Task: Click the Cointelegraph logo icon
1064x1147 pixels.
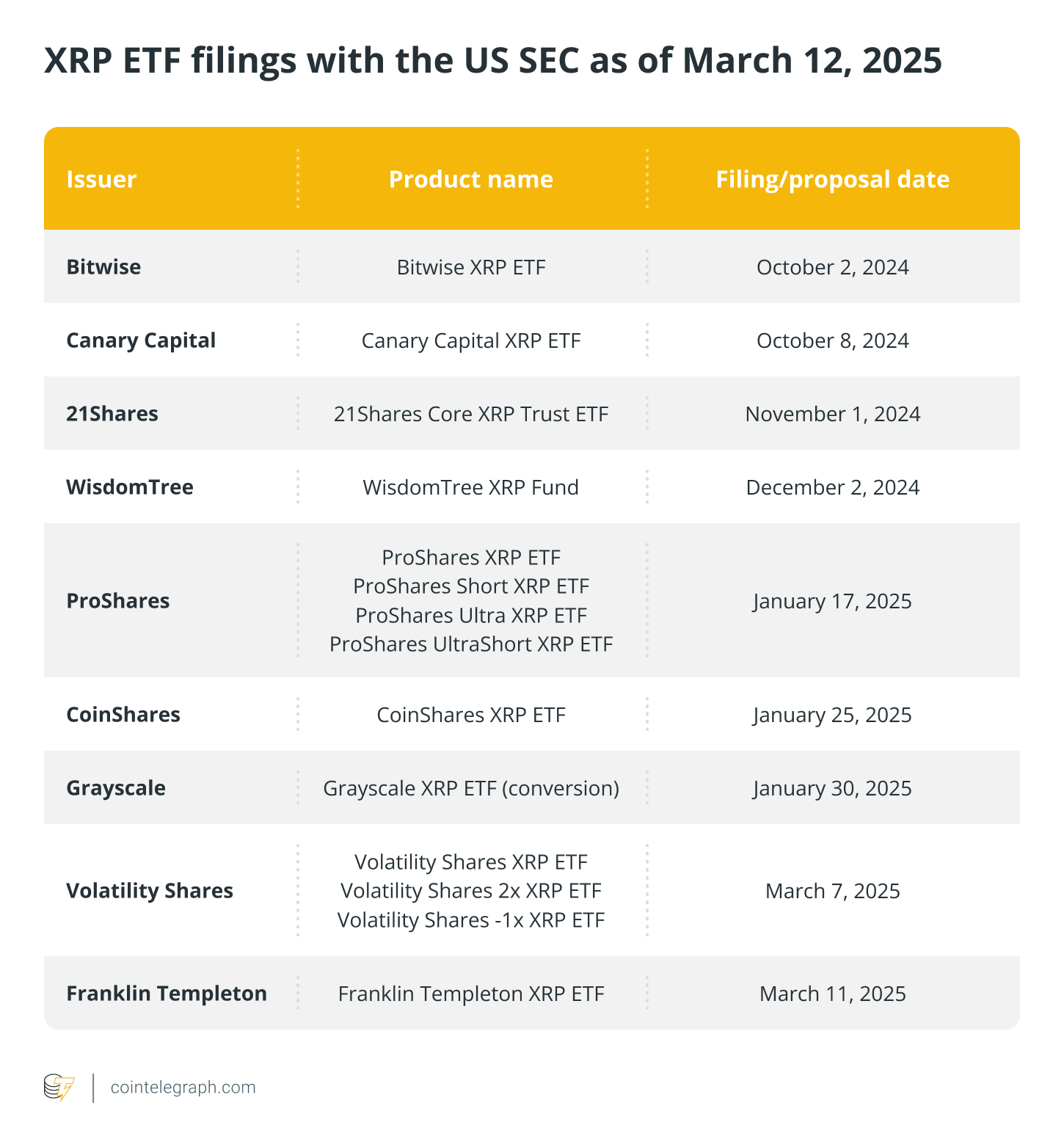Action: (x=59, y=1088)
